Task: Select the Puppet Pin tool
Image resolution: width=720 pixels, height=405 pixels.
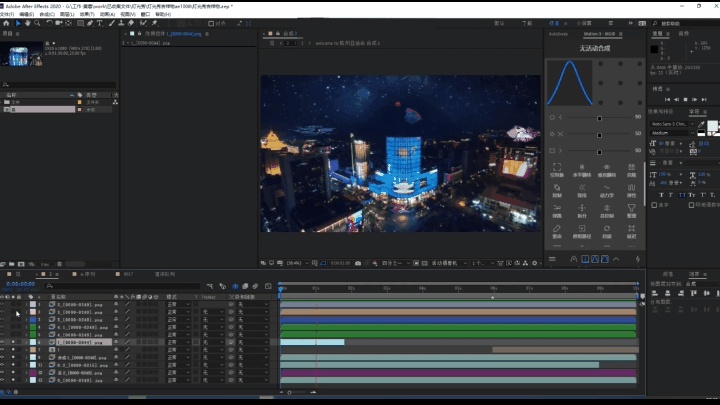Action: [x=155, y=23]
